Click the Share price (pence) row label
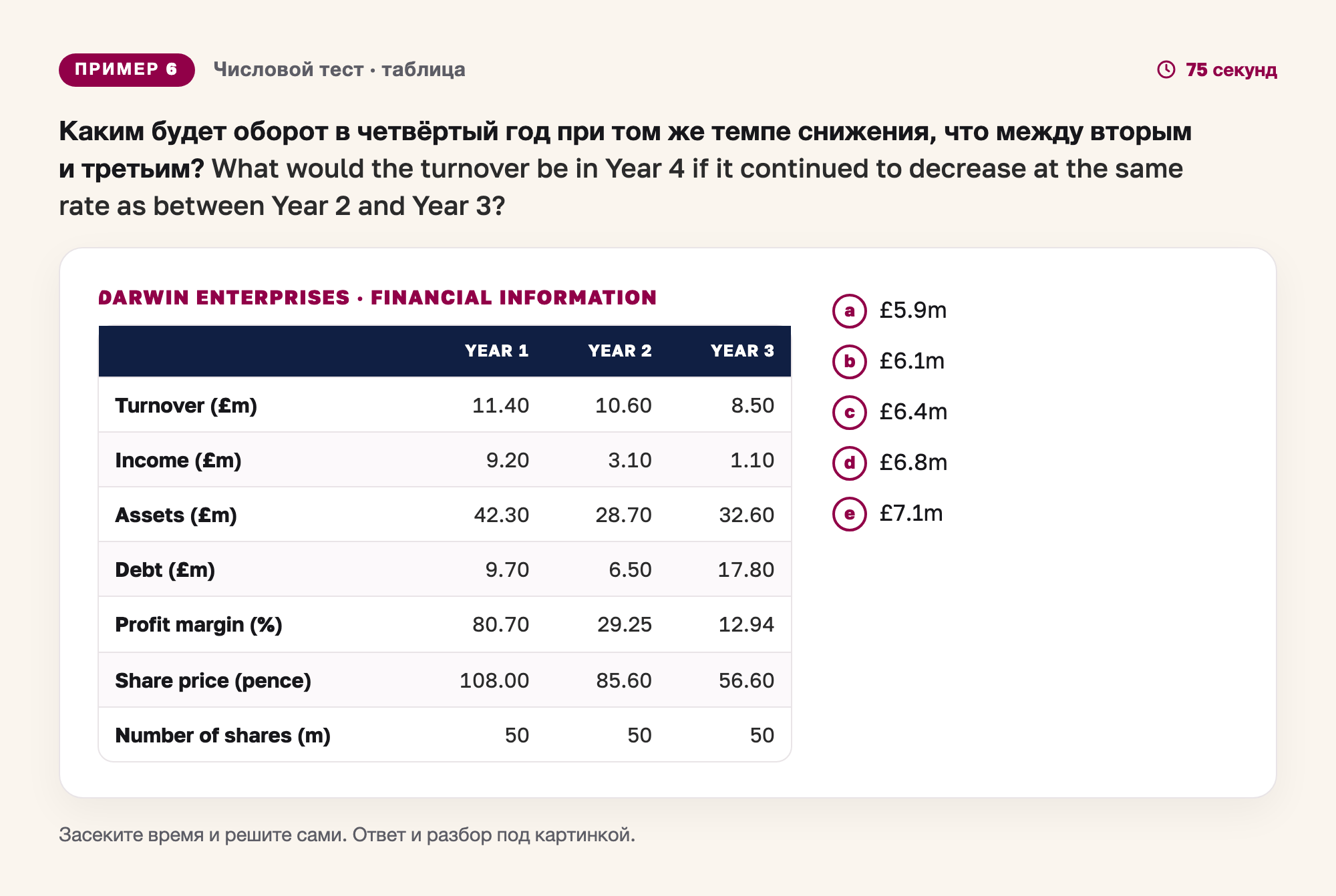The image size is (1336, 896). click(213, 680)
